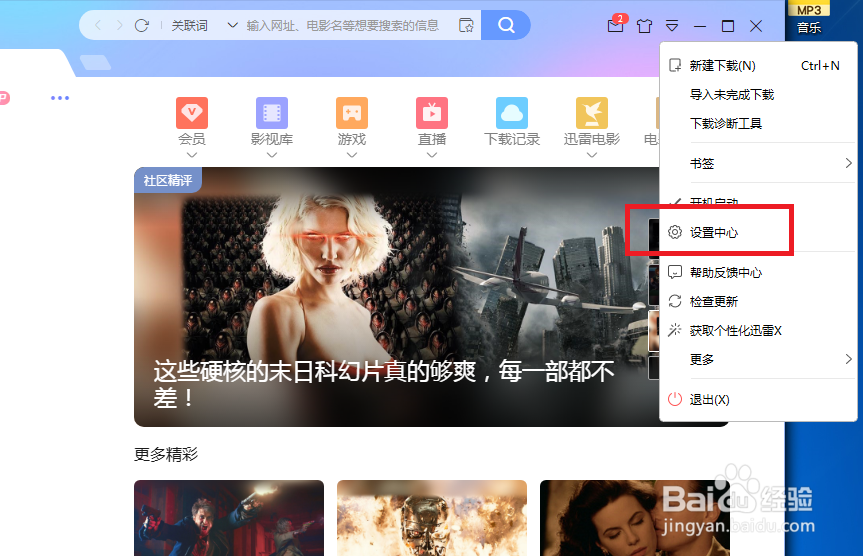Open the 游戏 games icon
This screenshot has height=556, width=863.
352,113
